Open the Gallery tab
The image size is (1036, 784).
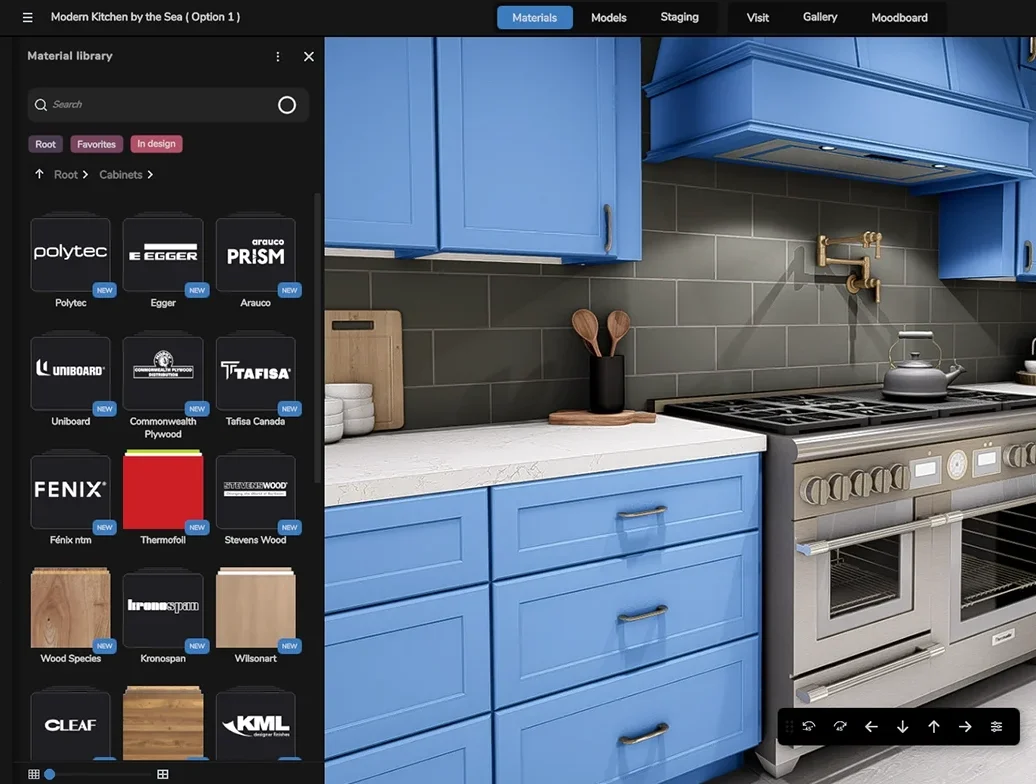820,17
